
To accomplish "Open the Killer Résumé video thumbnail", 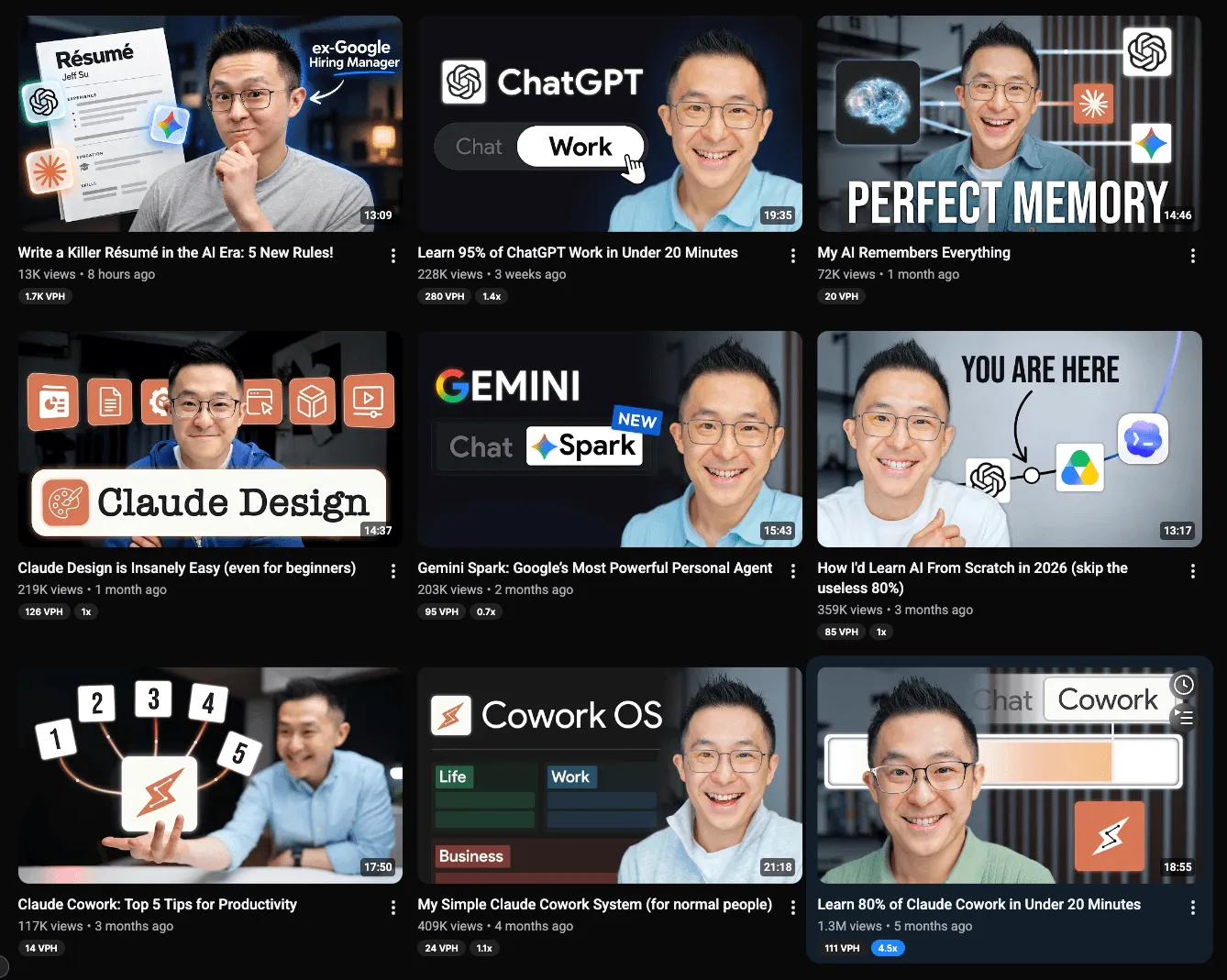I will pyautogui.click(x=210, y=124).
